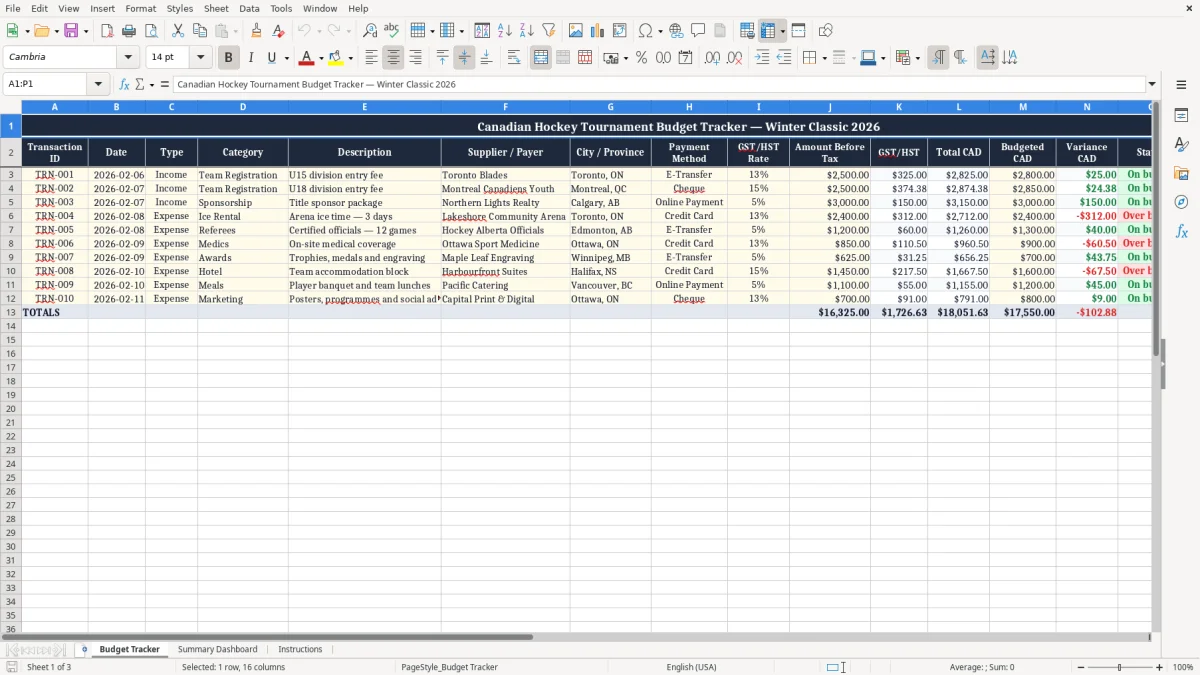Image resolution: width=1200 pixels, height=675 pixels.
Task: Export directly as PDF
Action: coord(107,31)
